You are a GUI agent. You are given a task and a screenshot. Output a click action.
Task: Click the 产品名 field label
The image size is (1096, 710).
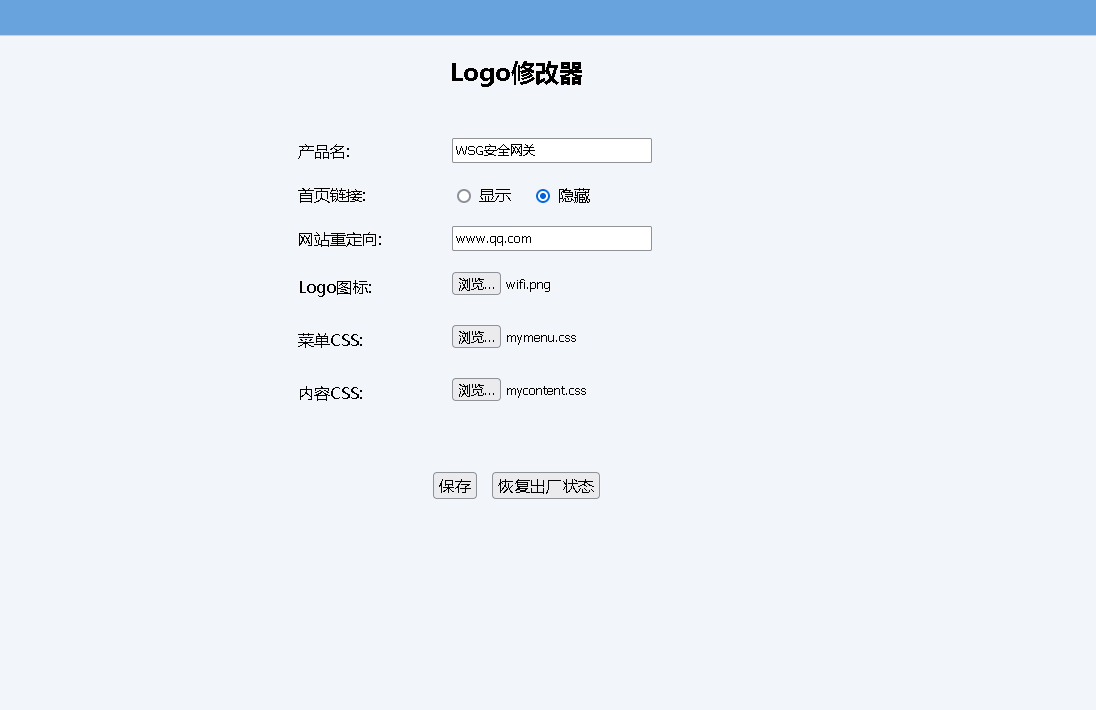[323, 152]
